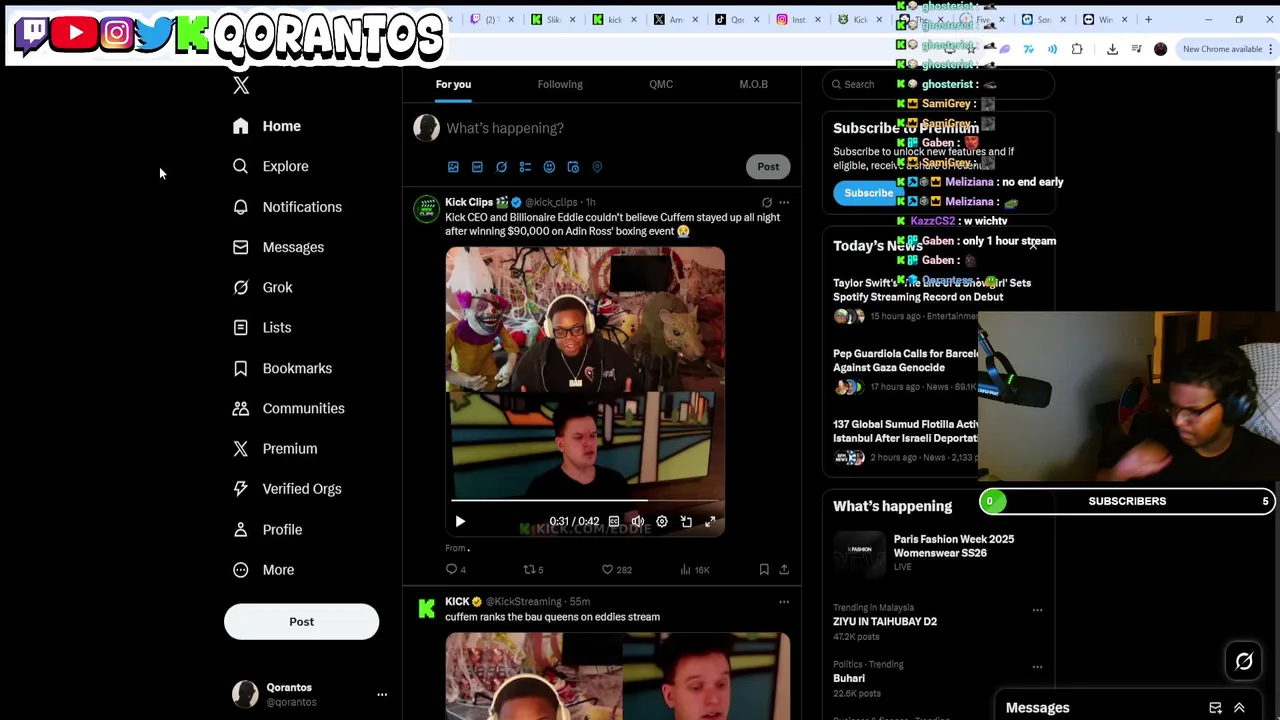Add a poll in composer
The height and width of the screenshot is (720, 1280).
click(x=525, y=167)
